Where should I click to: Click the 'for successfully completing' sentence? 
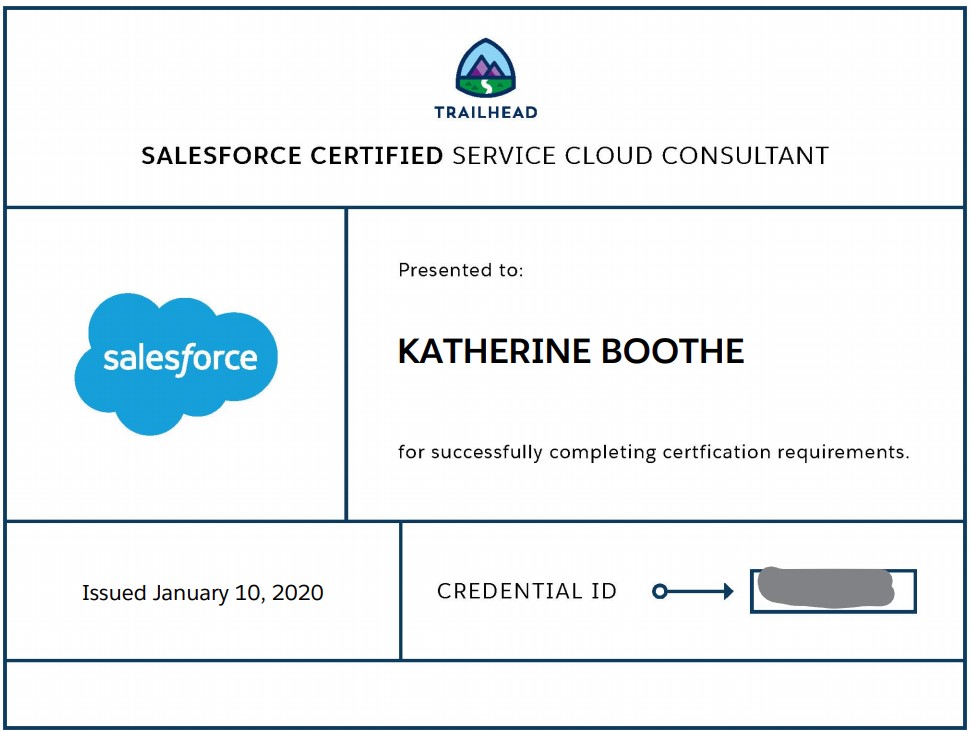click(x=653, y=453)
